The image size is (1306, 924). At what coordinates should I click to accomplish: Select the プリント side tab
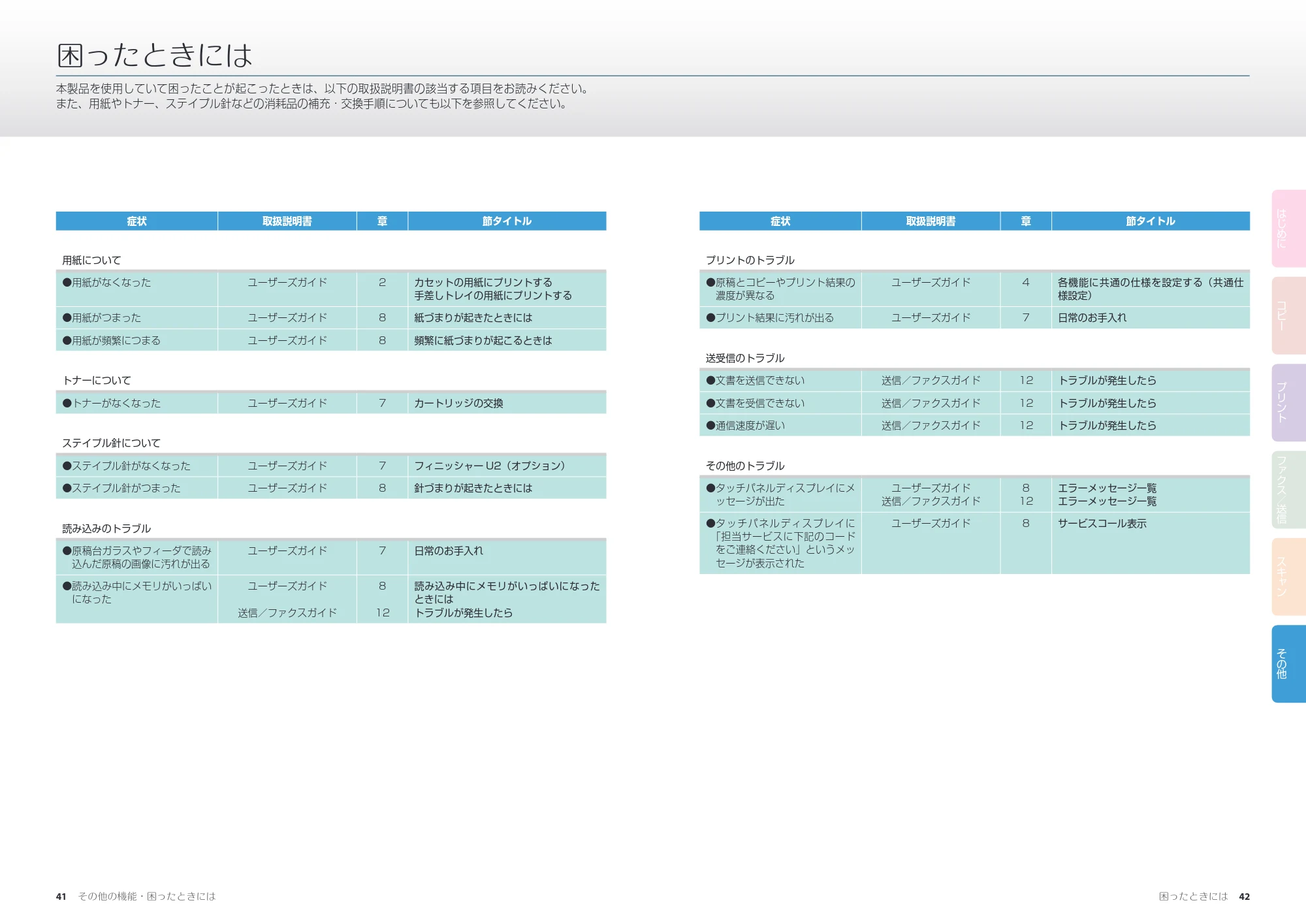(1288, 402)
